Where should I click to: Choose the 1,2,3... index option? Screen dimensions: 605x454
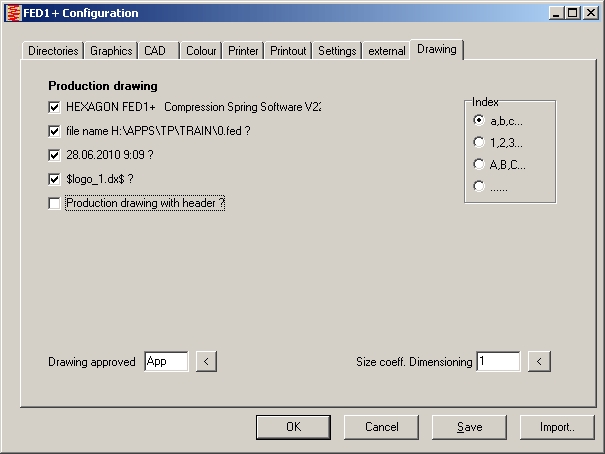[480, 142]
